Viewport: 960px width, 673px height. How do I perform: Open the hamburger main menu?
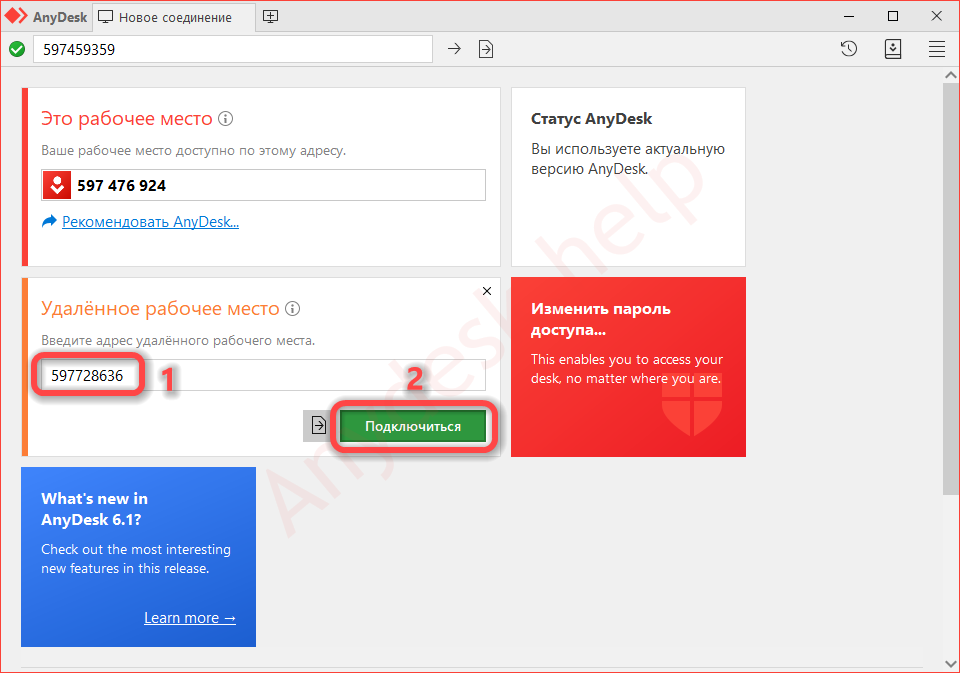(937, 49)
